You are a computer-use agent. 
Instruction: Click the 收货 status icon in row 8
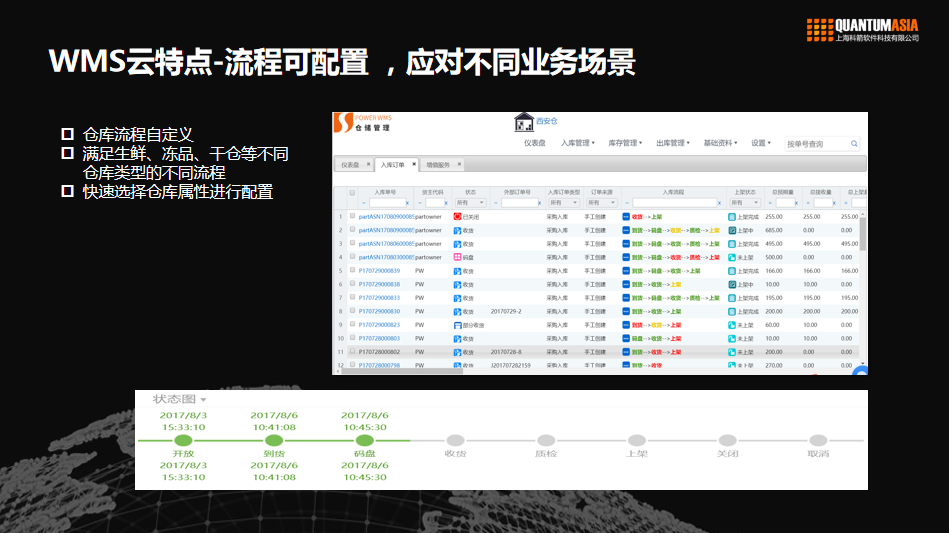(x=458, y=312)
